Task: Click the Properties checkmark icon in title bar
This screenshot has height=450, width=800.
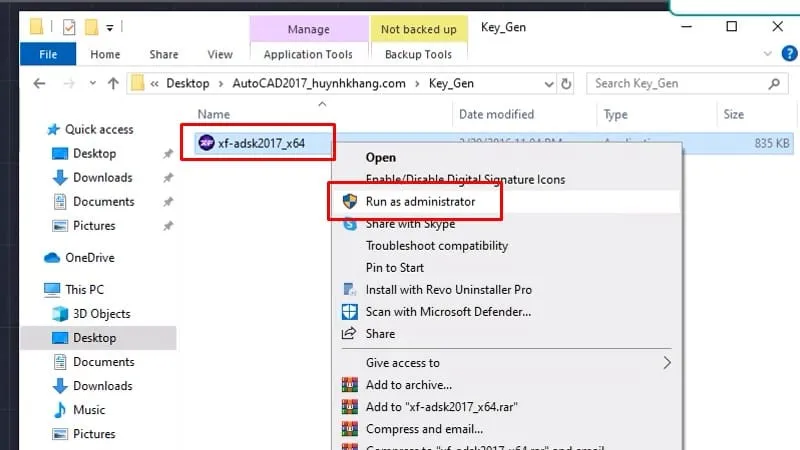Action: click(x=69, y=26)
